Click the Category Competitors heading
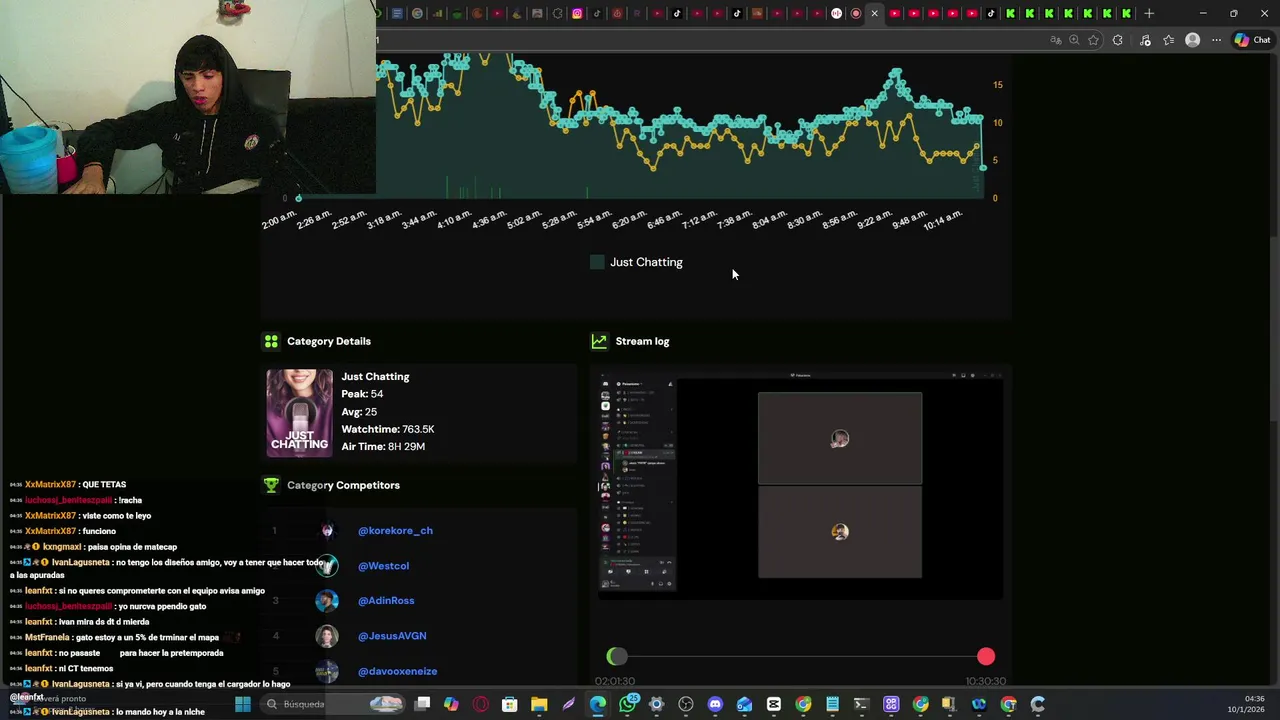The height and width of the screenshot is (720, 1280). (x=343, y=485)
